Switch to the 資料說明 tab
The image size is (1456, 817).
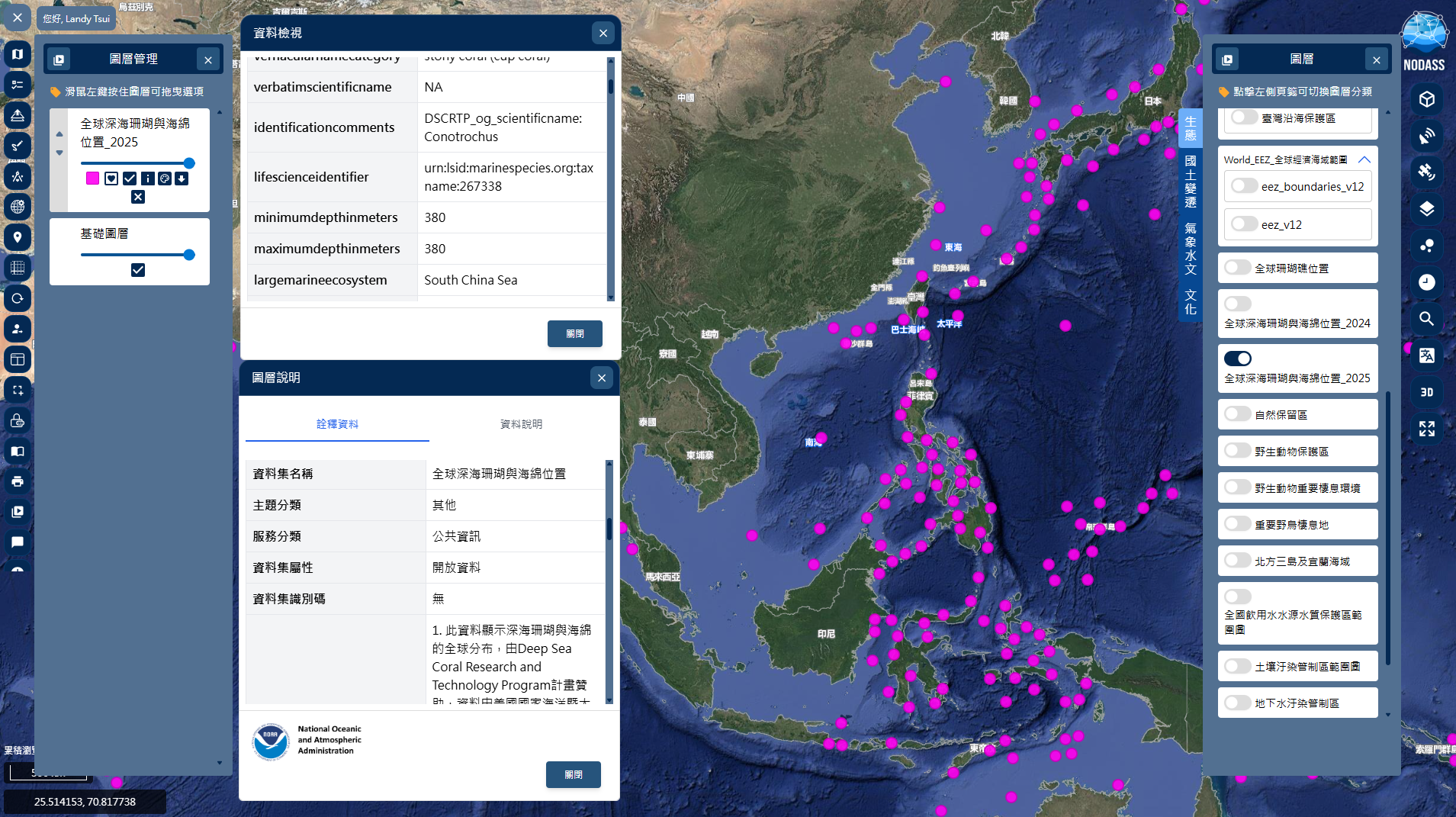(x=521, y=424)
